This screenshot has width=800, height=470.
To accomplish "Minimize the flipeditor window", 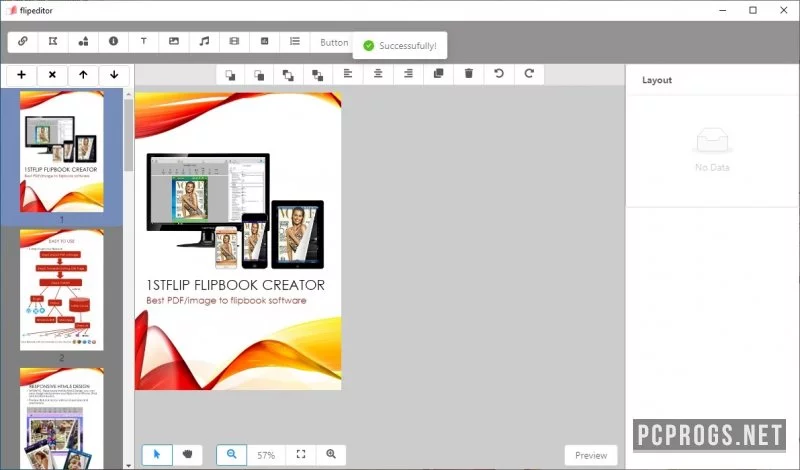I will click(722, 10).
